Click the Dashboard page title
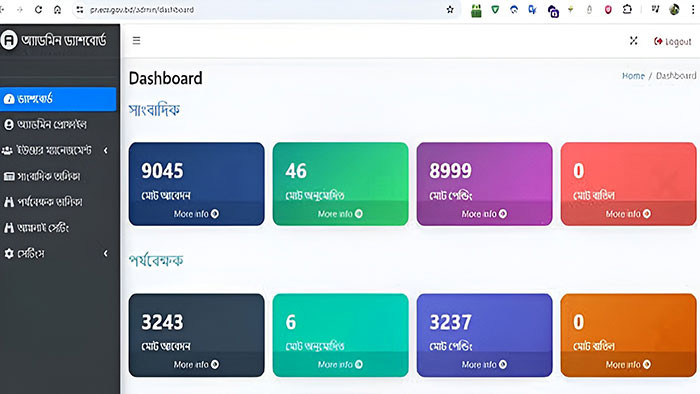 click(166, 79)
